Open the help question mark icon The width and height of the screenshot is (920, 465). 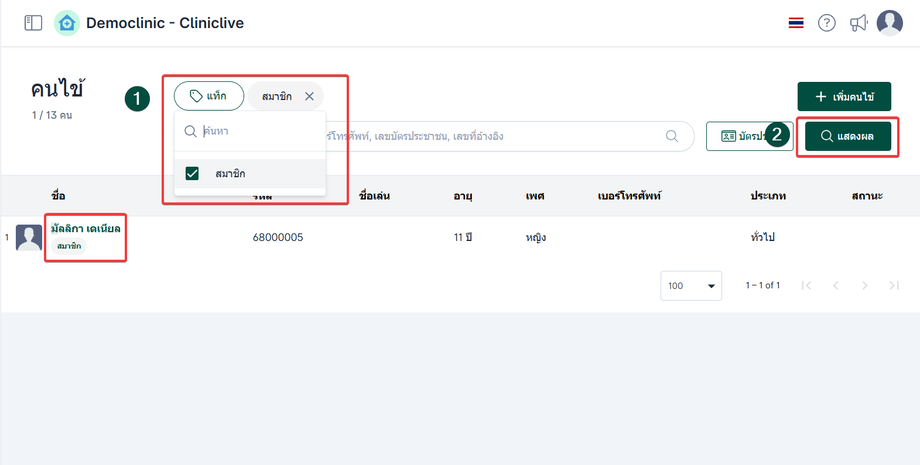tap(827, 23)
